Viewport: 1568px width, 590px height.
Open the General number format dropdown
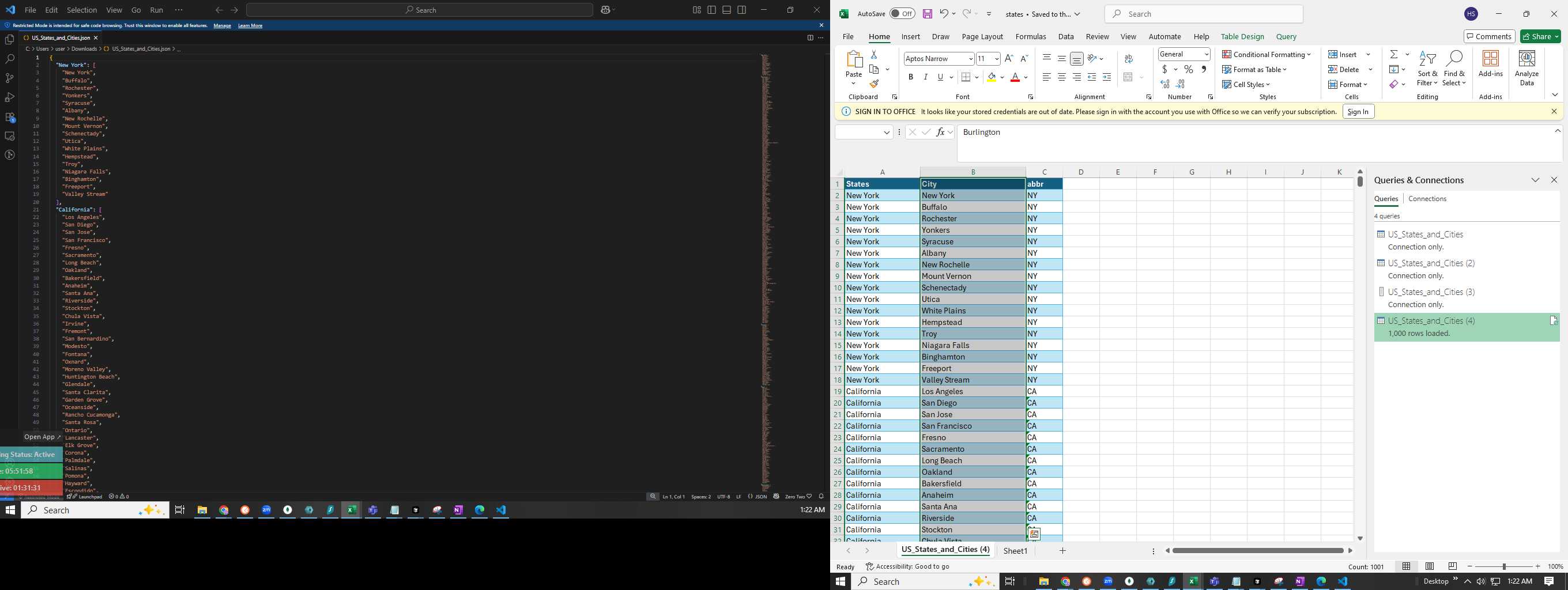[x=1207, y=54]
